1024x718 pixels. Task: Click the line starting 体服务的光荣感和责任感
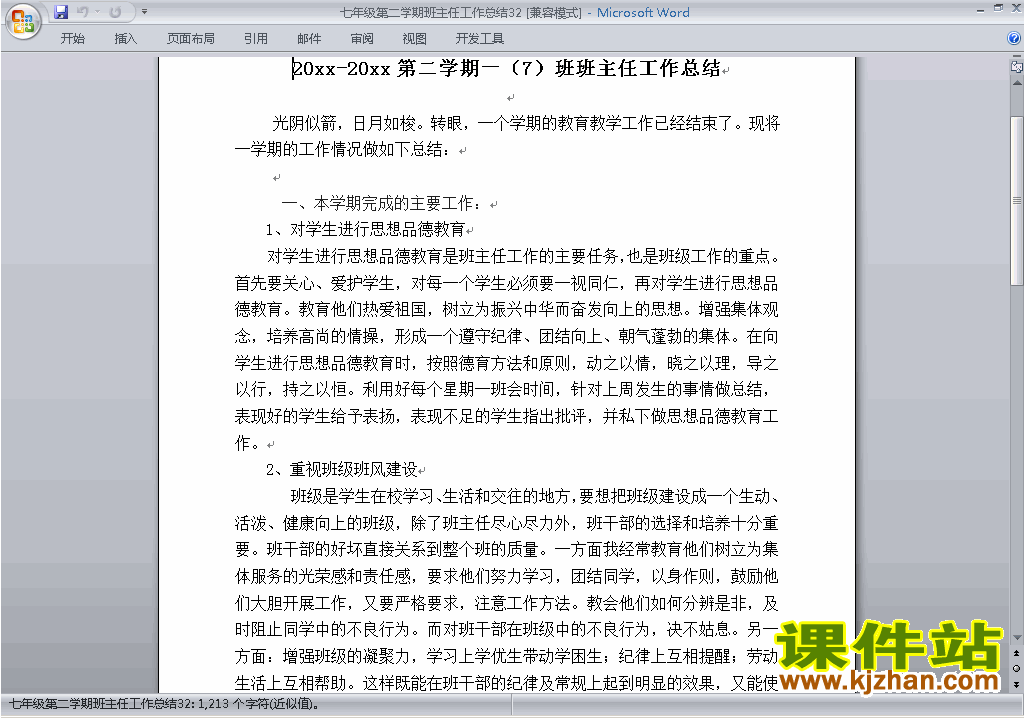coord(506,576)
